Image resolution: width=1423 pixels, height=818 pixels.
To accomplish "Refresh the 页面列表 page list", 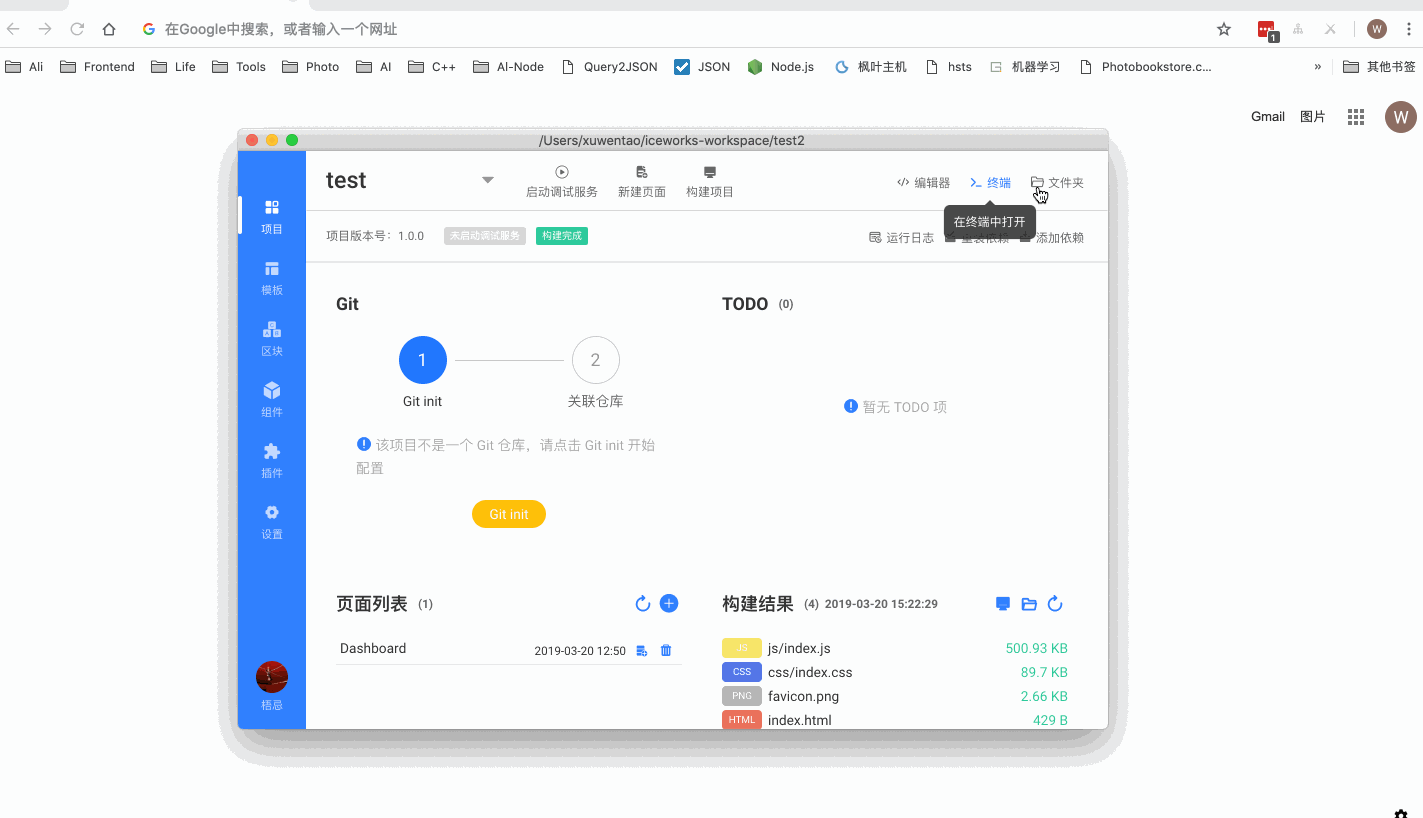I will pos(643,604).
